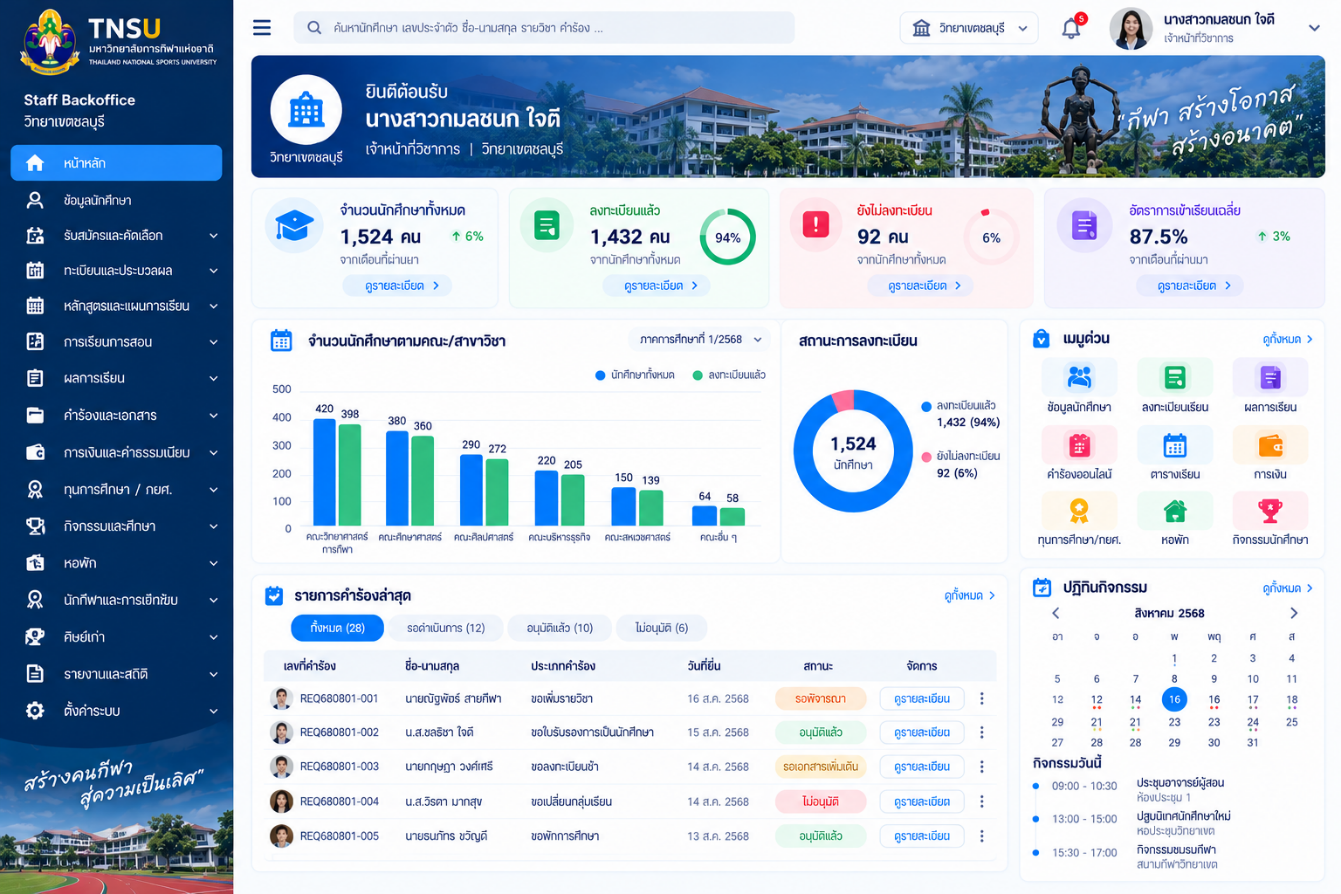Screen dimensions: 1341x894
Task: Toggle ลงทะเบียนแล้ว bar chart legend item
Action: pyautogui.click(x=729, y=375)
